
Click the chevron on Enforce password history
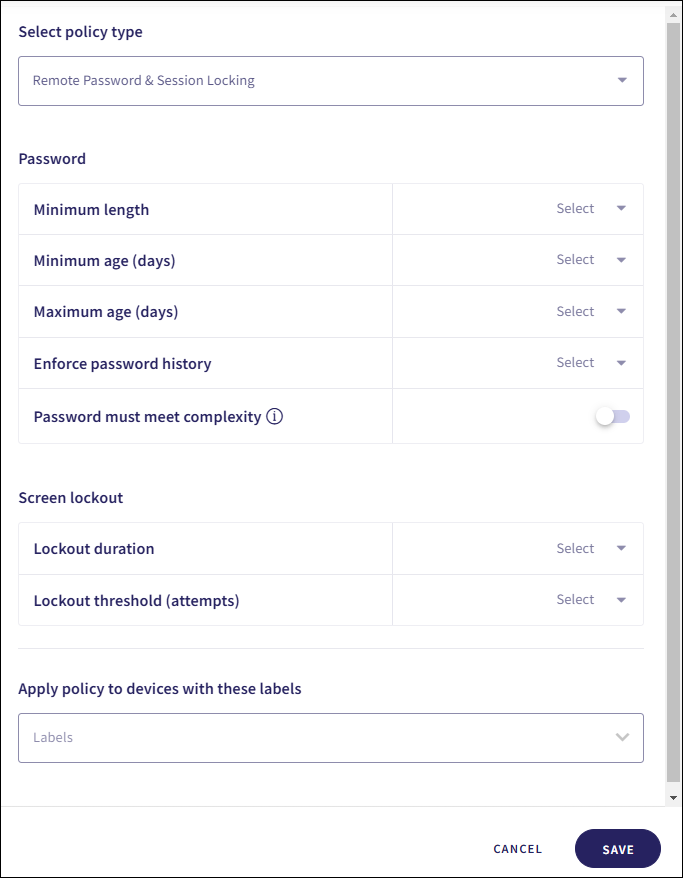click(x=619, y=363)
